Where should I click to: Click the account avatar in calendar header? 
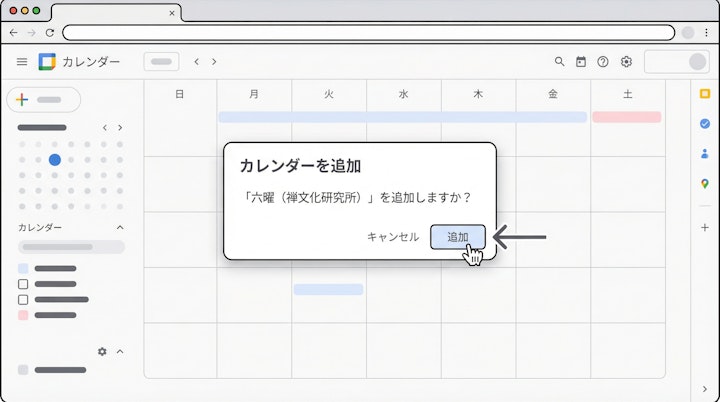(x=698, y=62)
